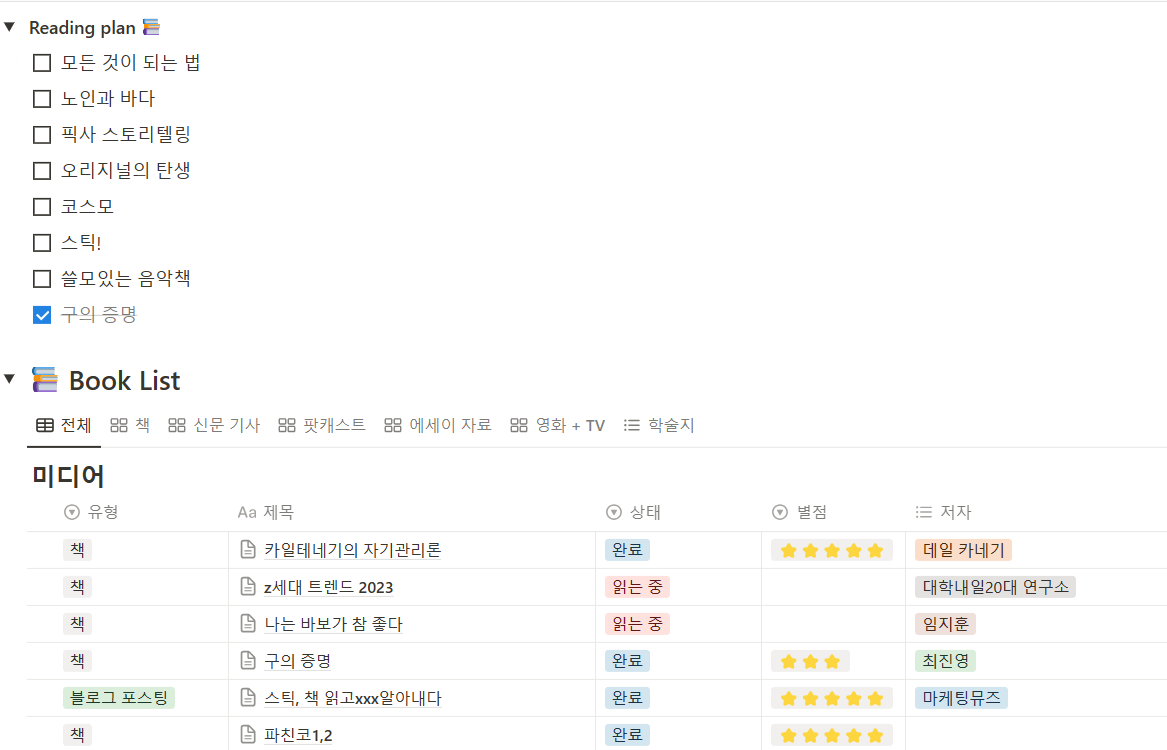
Task: Collapse the Reading plan toggle arrow
Action: (x=10, y=28)
